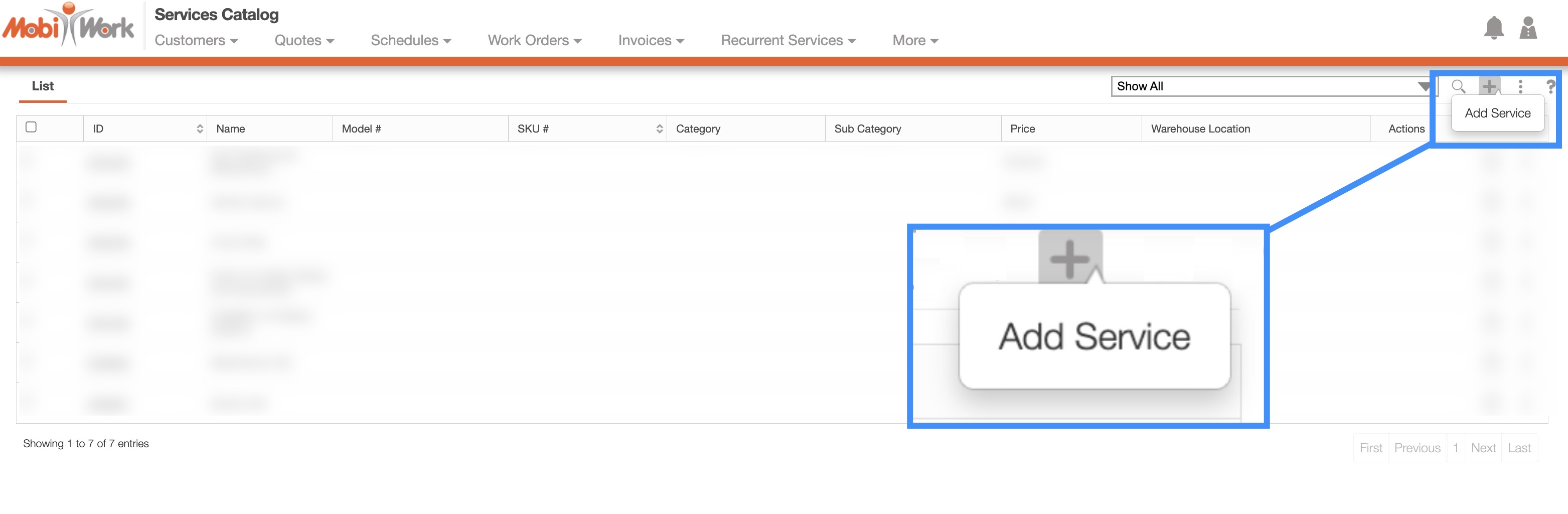
Task: Sort by the SKU # column arrows
Action: pos(659,128)
